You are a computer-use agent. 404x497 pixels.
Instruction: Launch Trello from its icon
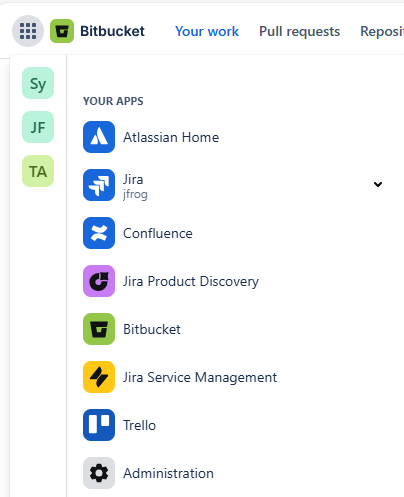[x=99, y=425]
